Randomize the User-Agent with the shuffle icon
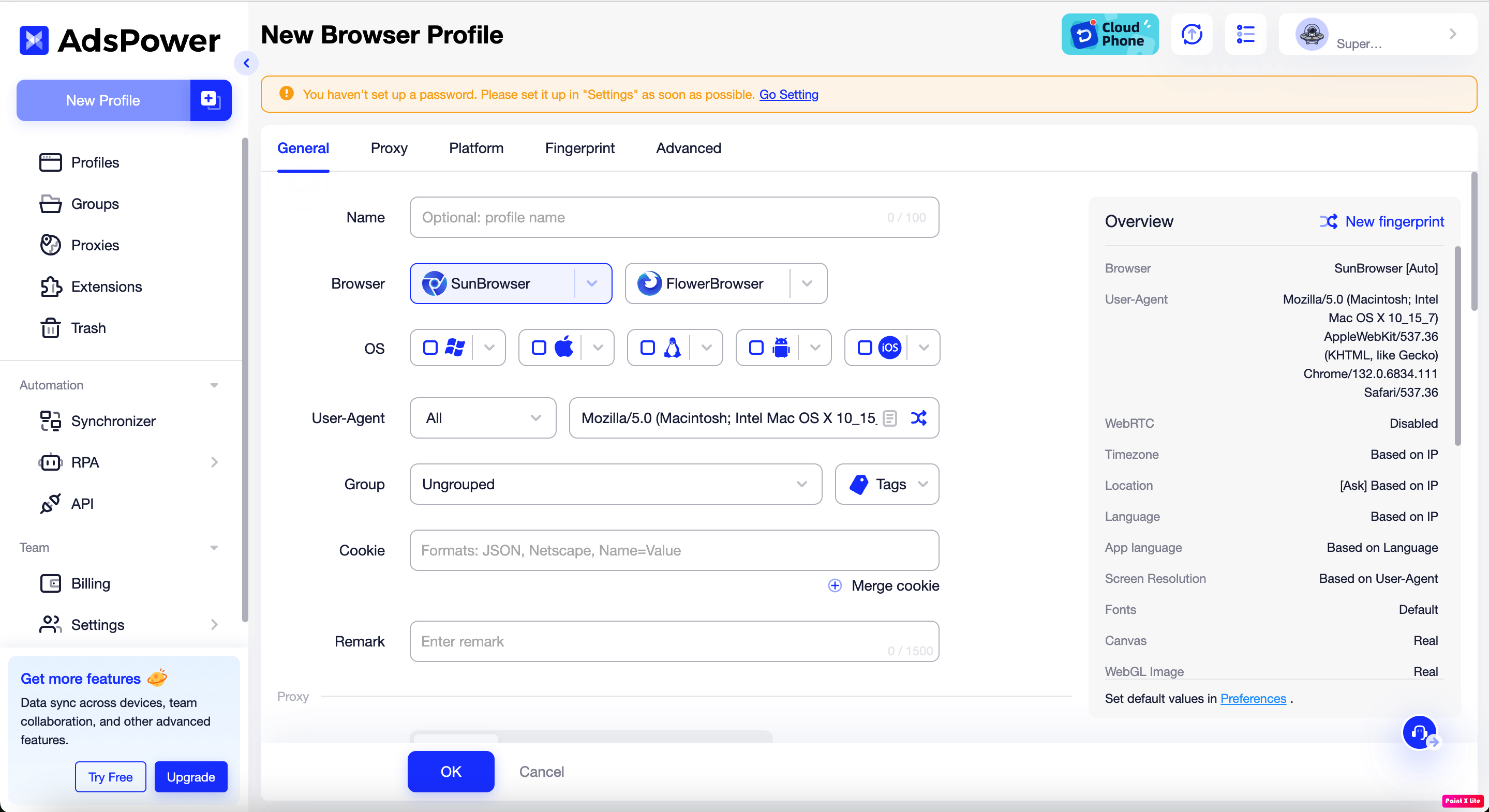Viewport: 1489px width, 812px height. click(918, 418)
